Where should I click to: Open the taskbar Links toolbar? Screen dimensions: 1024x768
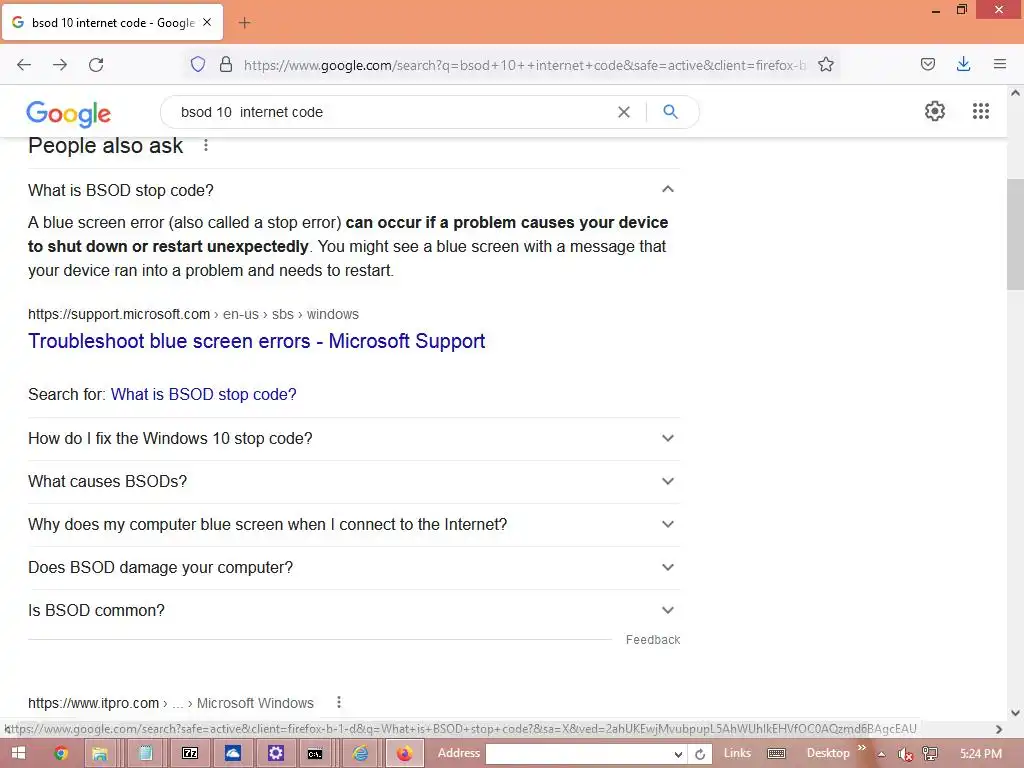pos(737,753)
